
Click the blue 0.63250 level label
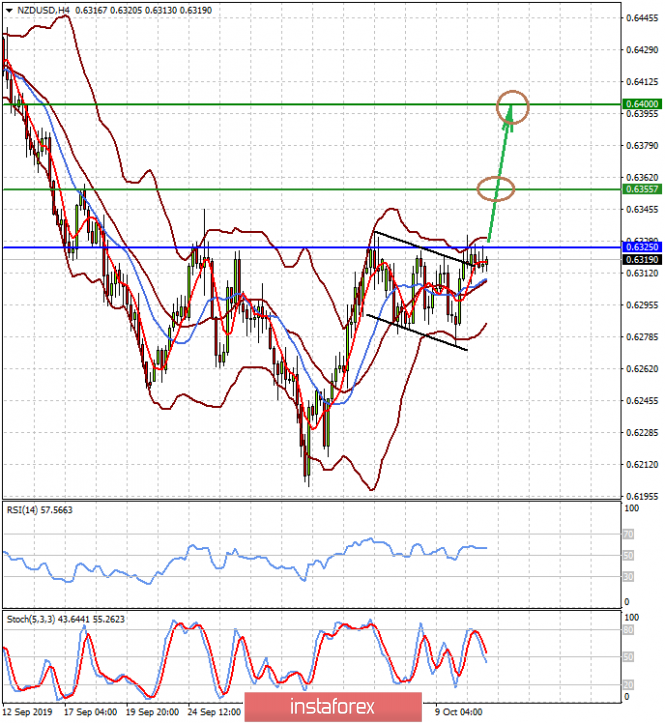click(x=642, y=247)
